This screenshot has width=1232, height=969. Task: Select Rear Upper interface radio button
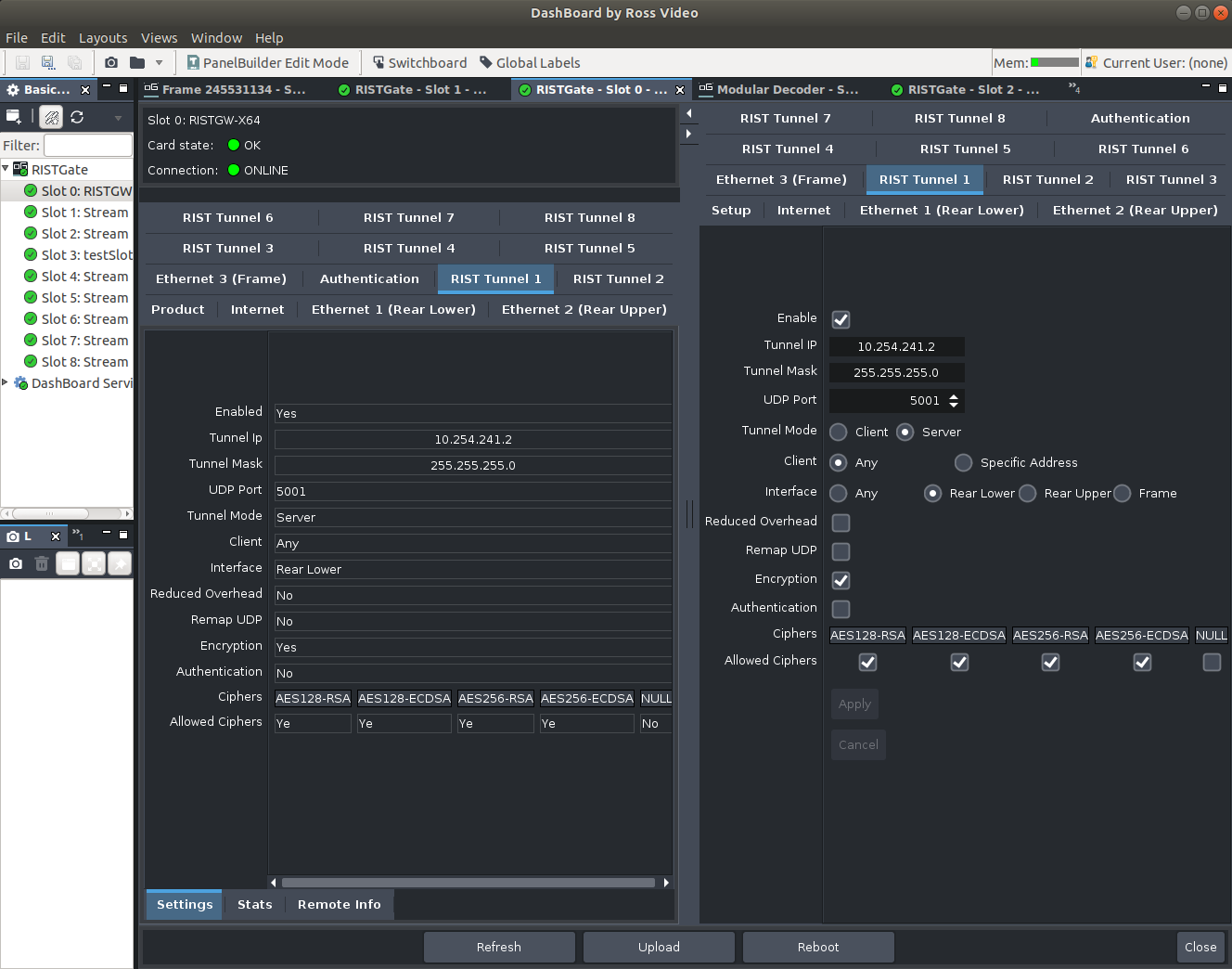coord(1028,493)
